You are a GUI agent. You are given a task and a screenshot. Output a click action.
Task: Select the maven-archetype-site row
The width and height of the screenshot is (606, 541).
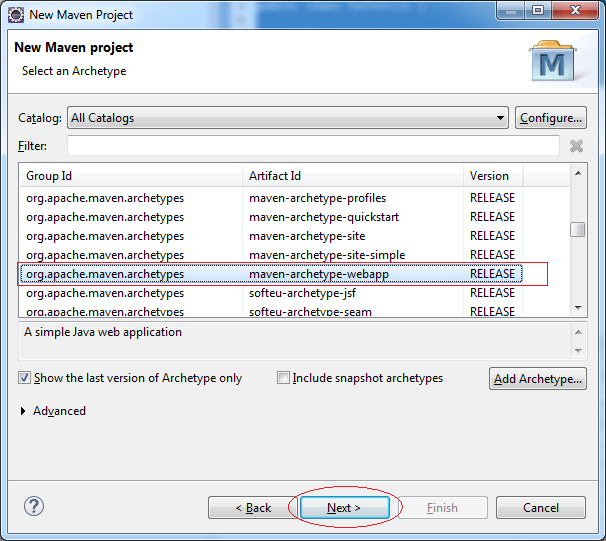271,236
